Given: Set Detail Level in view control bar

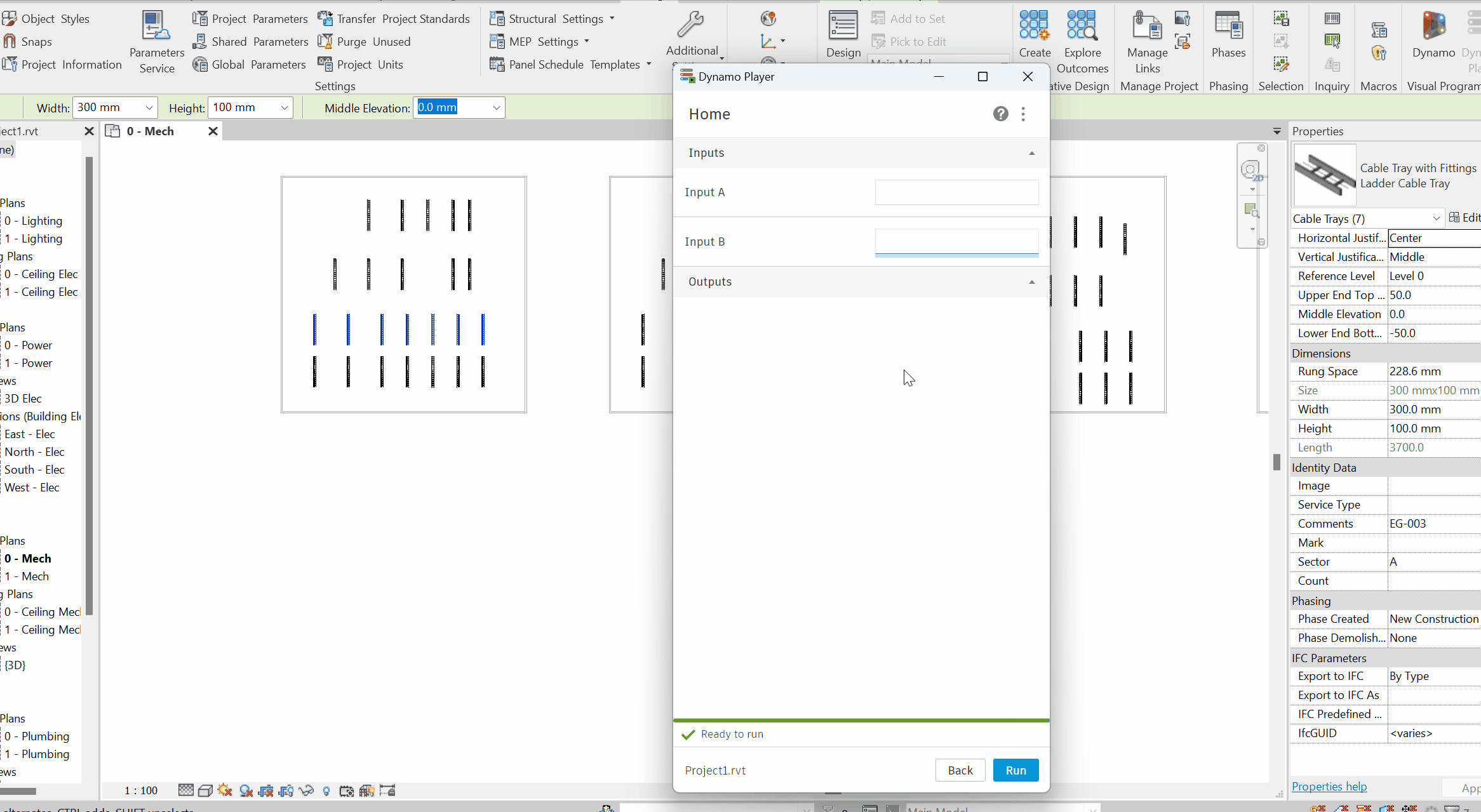Looking at the screenshot, I should click(x=185, y=790).
